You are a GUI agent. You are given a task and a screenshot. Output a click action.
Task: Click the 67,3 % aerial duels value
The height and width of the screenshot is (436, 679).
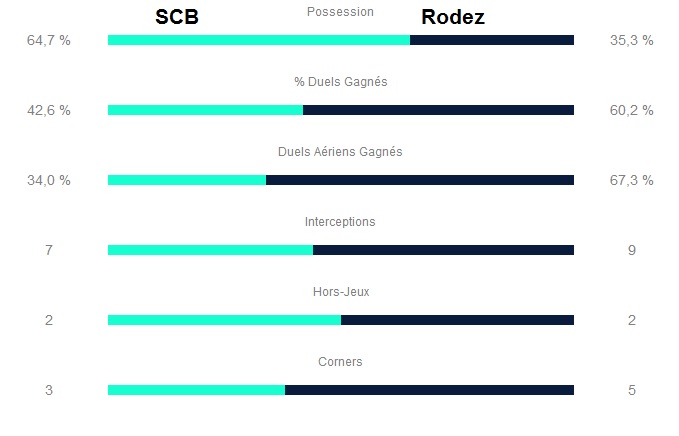click(x=631, y=181)
